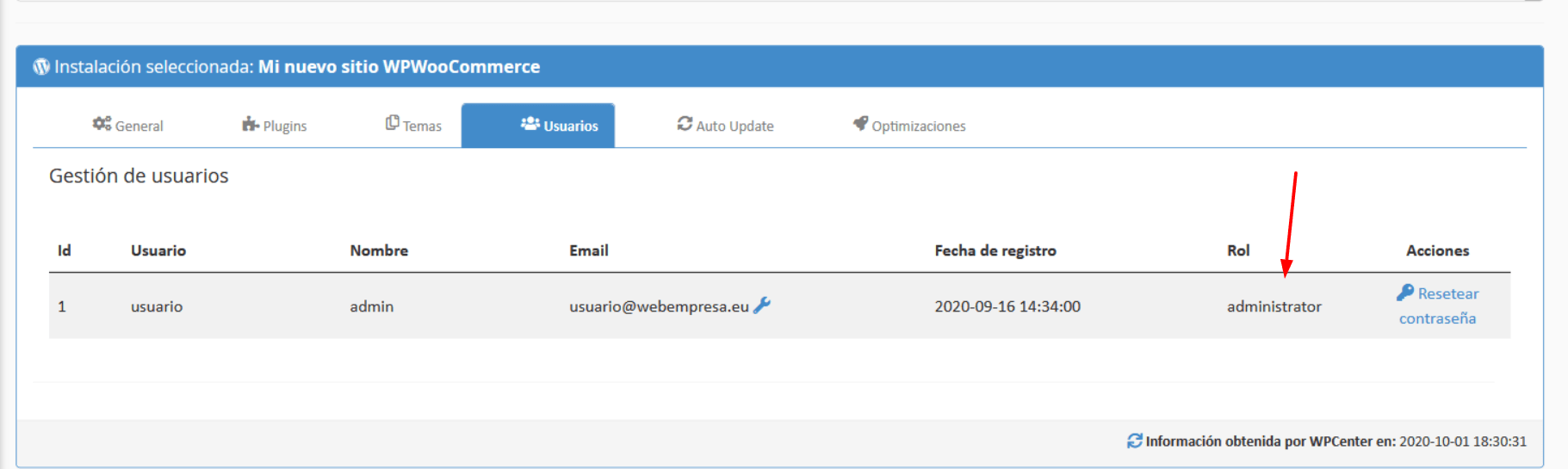Viewport: 1568px width, 469px height.
Task: Click the Gestión de usuarios heading
Action: (x=139, y=176)
